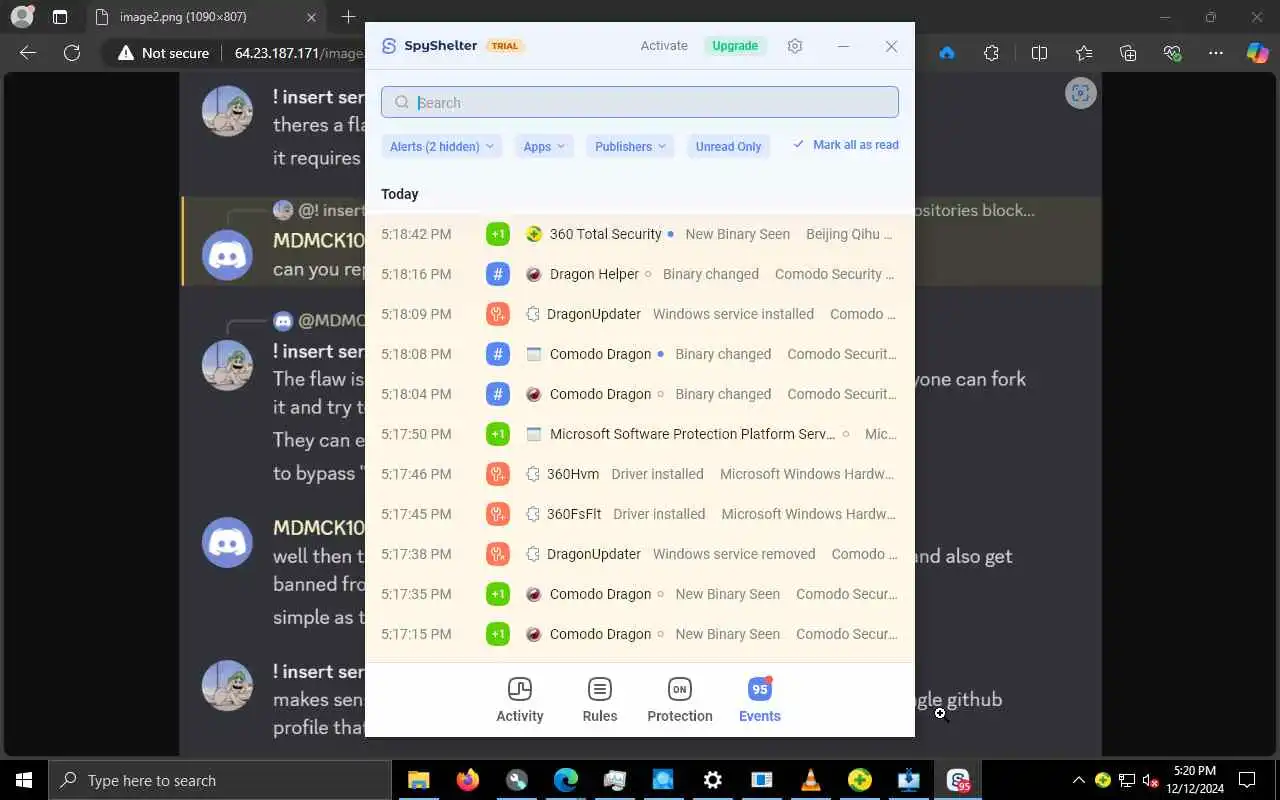Click the 360 Total Security app icon
1280x800 pixels.
(x=534, y=234)
